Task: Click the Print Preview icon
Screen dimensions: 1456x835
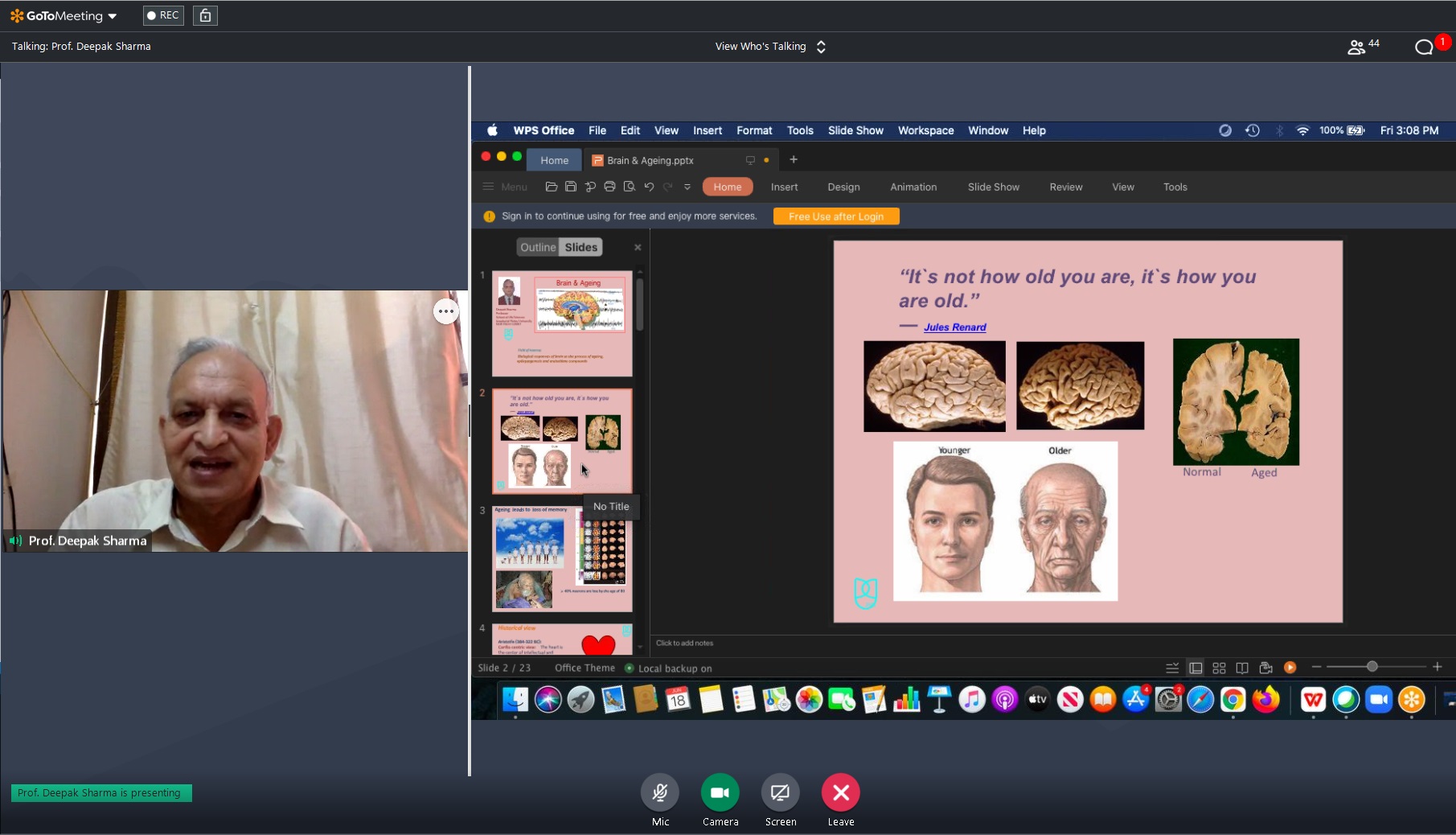Action: click(x=630, y=187)
